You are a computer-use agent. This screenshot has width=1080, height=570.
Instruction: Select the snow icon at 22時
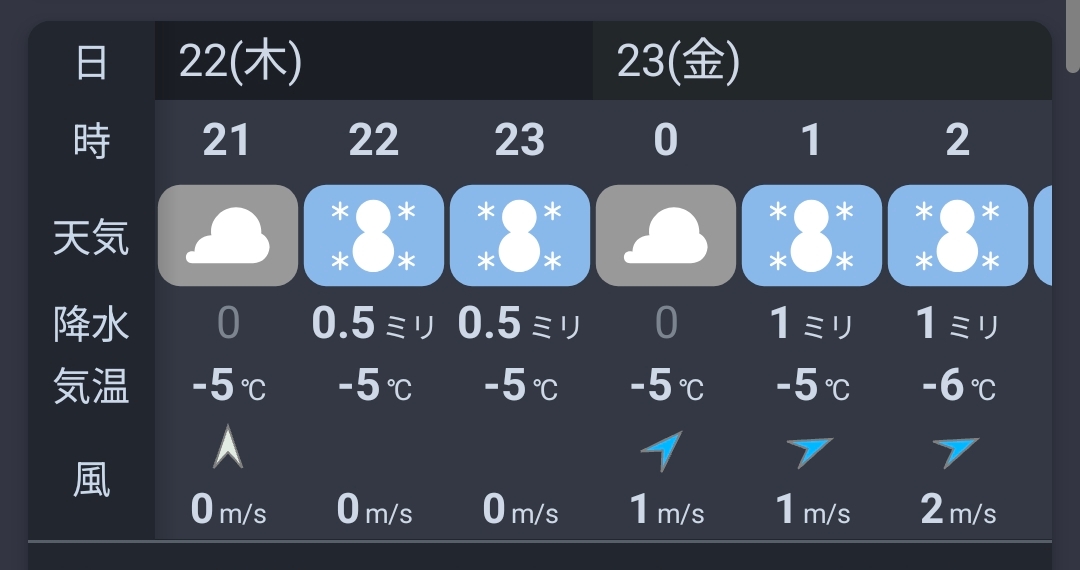[x=373, y=236]
